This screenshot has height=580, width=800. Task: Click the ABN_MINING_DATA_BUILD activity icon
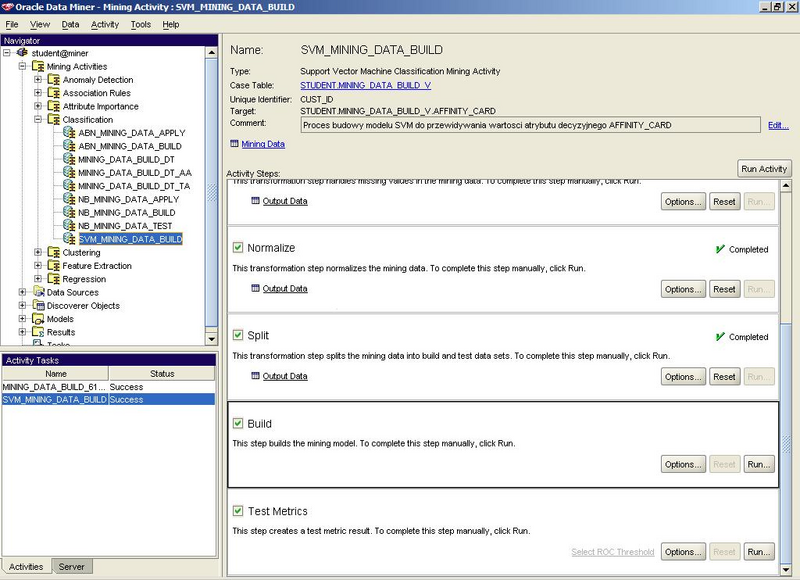coord(69,145)
